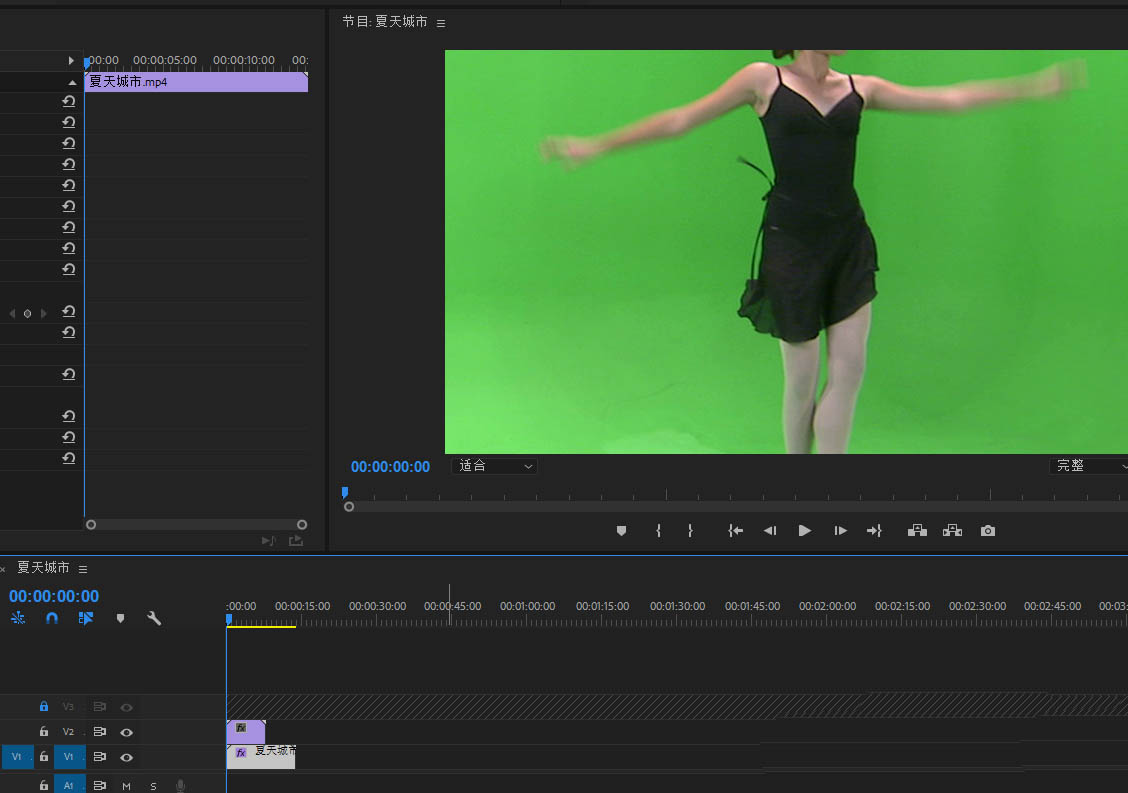This screenshot has height=793, width=1128.
Task: Open the 适合 zoom level dropdown
Action: 495,466
